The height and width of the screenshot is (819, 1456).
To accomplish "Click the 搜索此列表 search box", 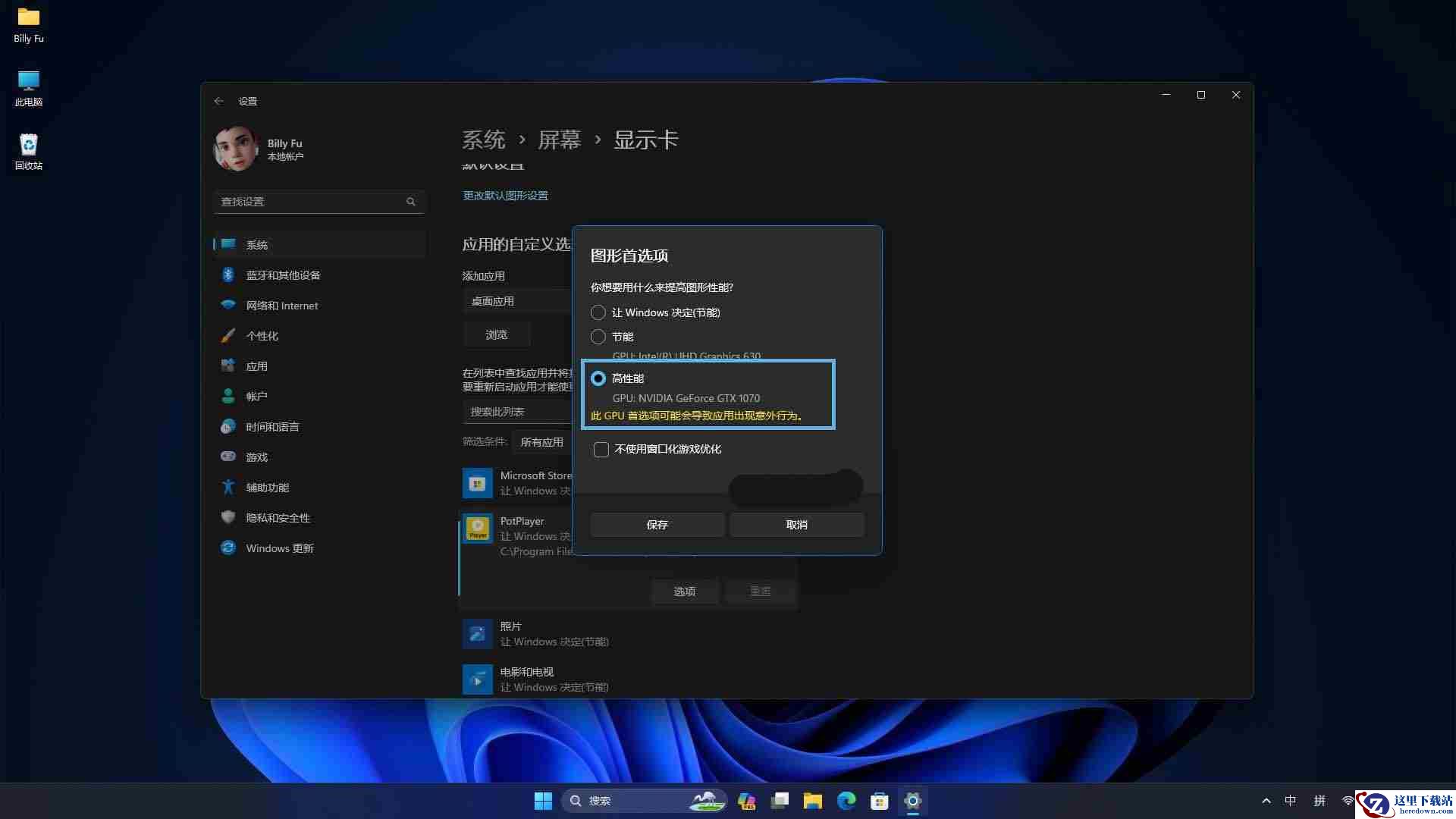I will coord(517,412).
